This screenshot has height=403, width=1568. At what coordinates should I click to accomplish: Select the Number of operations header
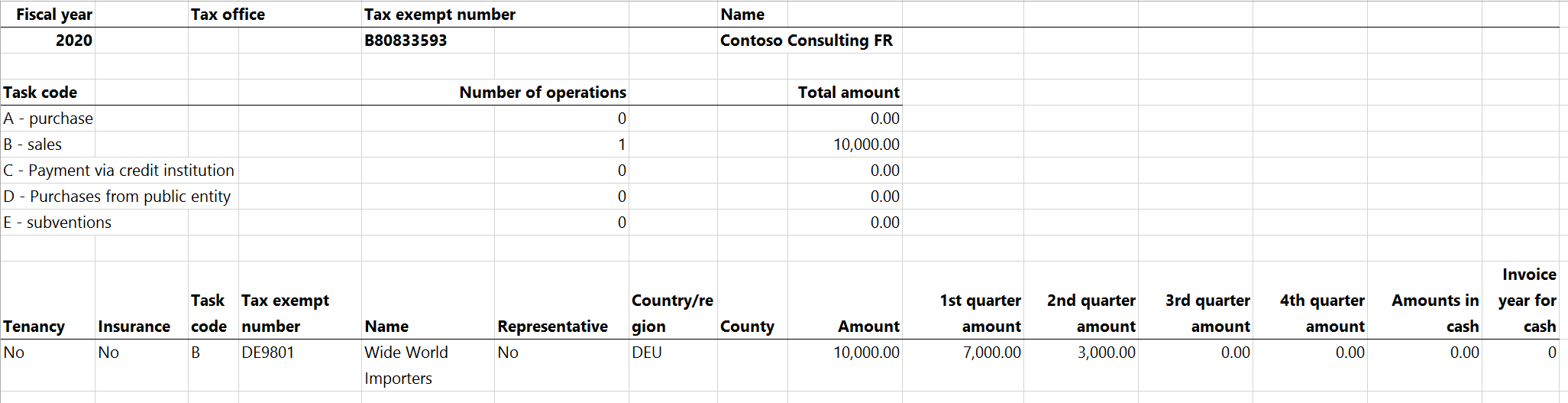542,93
